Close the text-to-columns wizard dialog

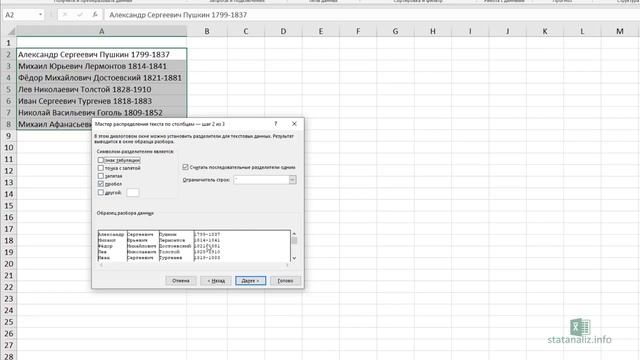[294, 124]
